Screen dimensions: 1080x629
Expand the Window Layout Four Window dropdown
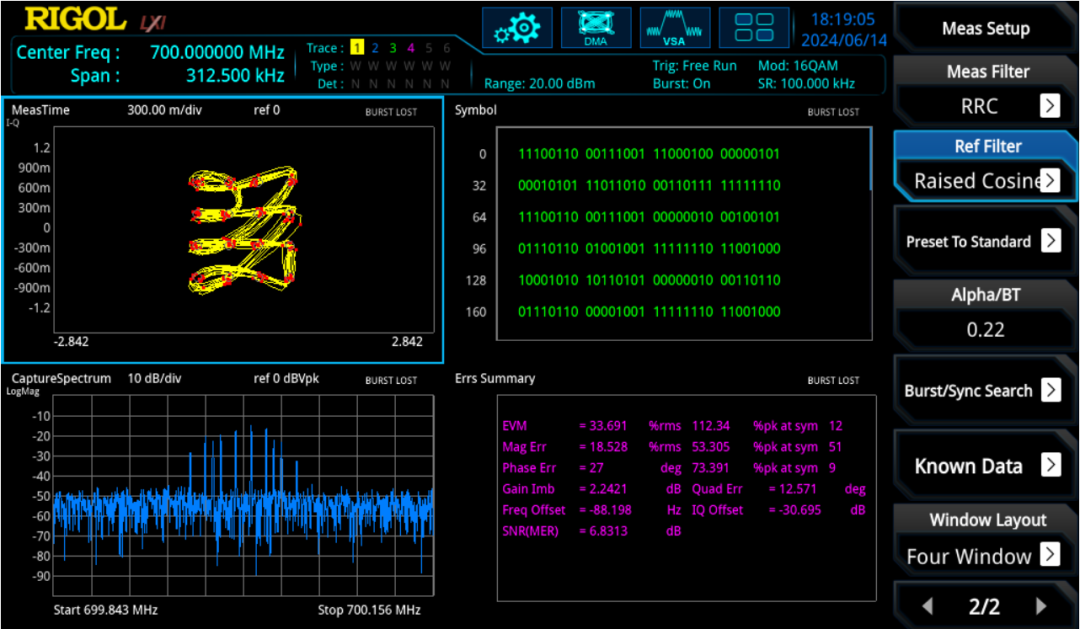[x=1049, y=555]
